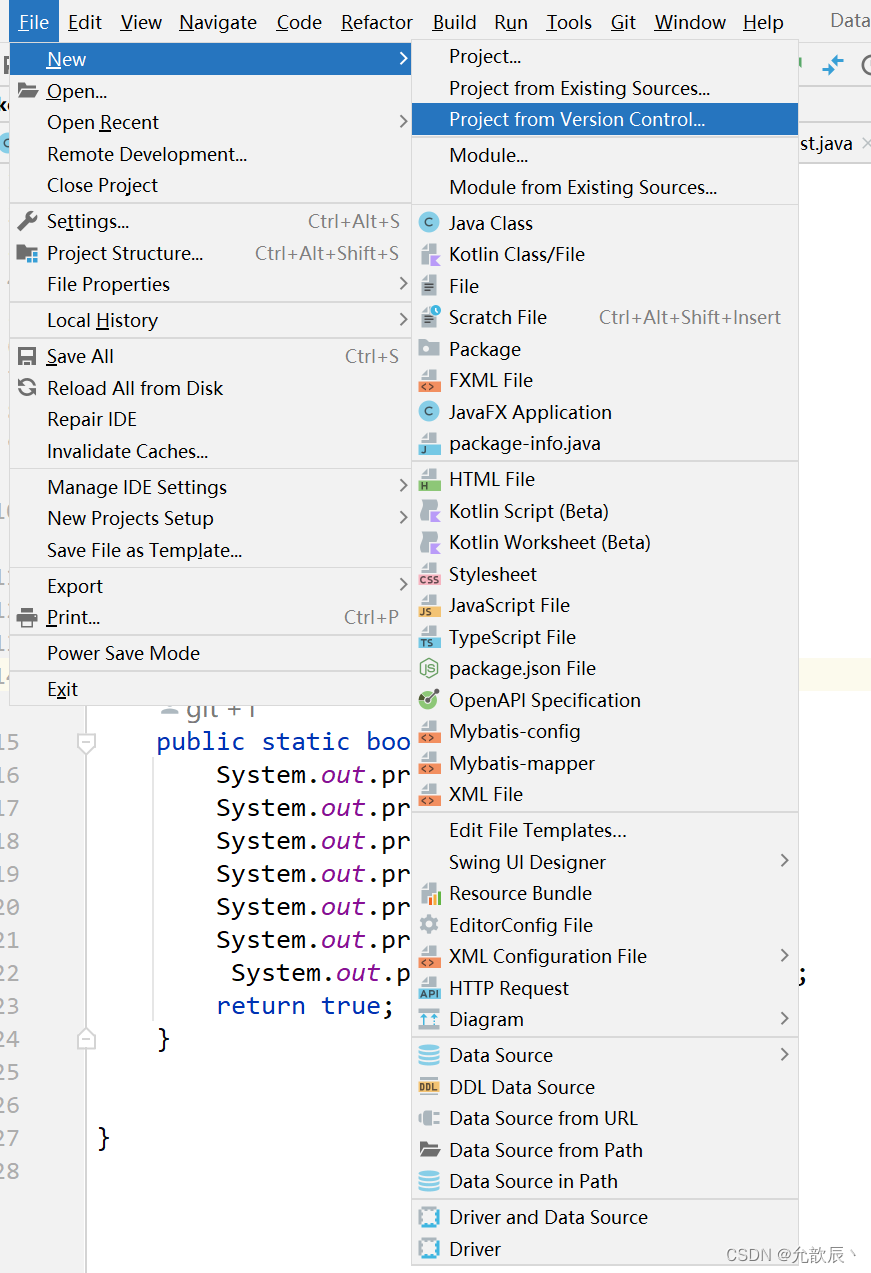Open the Git menu

click(x=623, y=21)
